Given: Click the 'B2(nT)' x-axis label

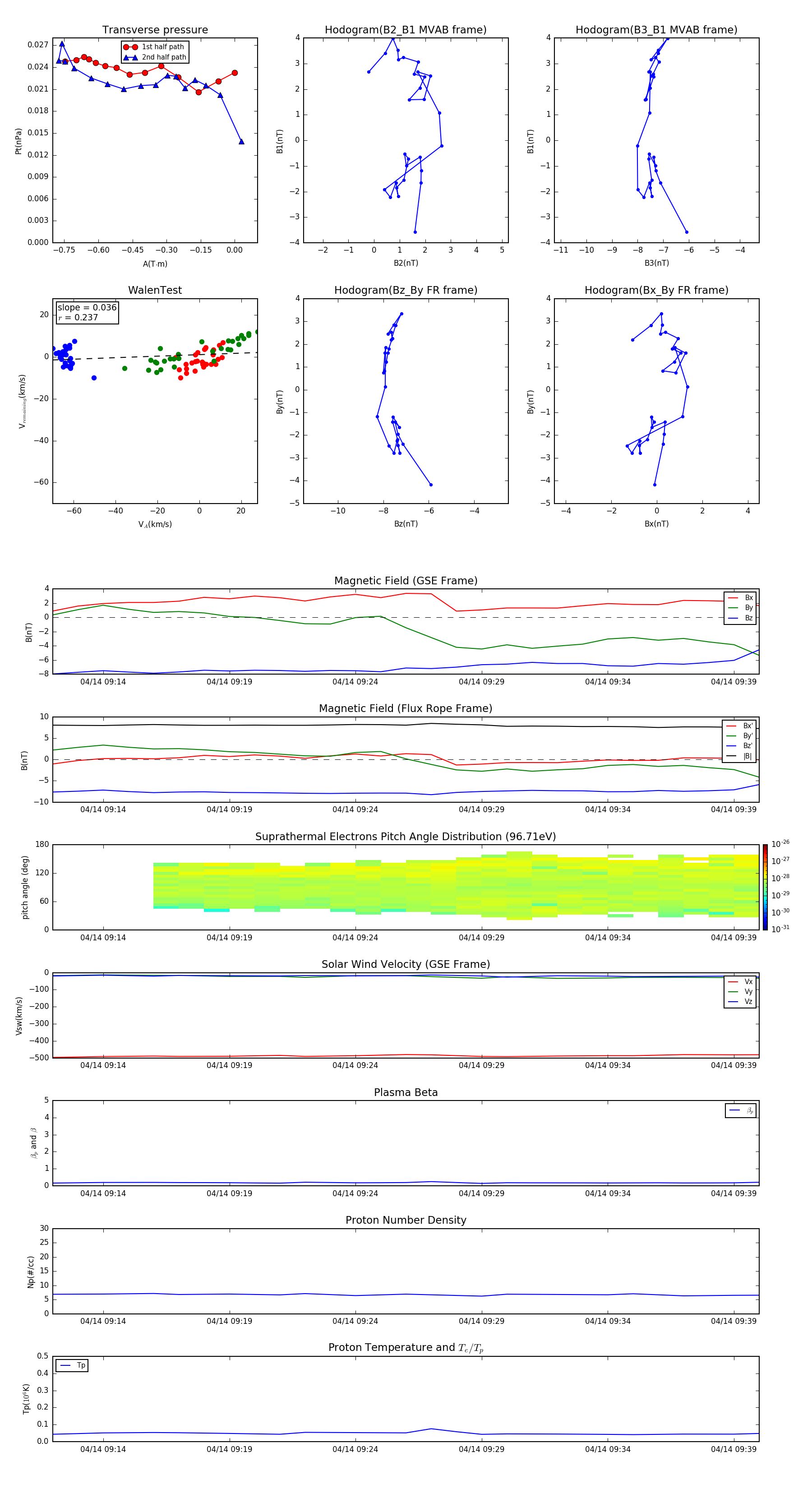Looking at the screenshot, I should (x=406, y=263).
